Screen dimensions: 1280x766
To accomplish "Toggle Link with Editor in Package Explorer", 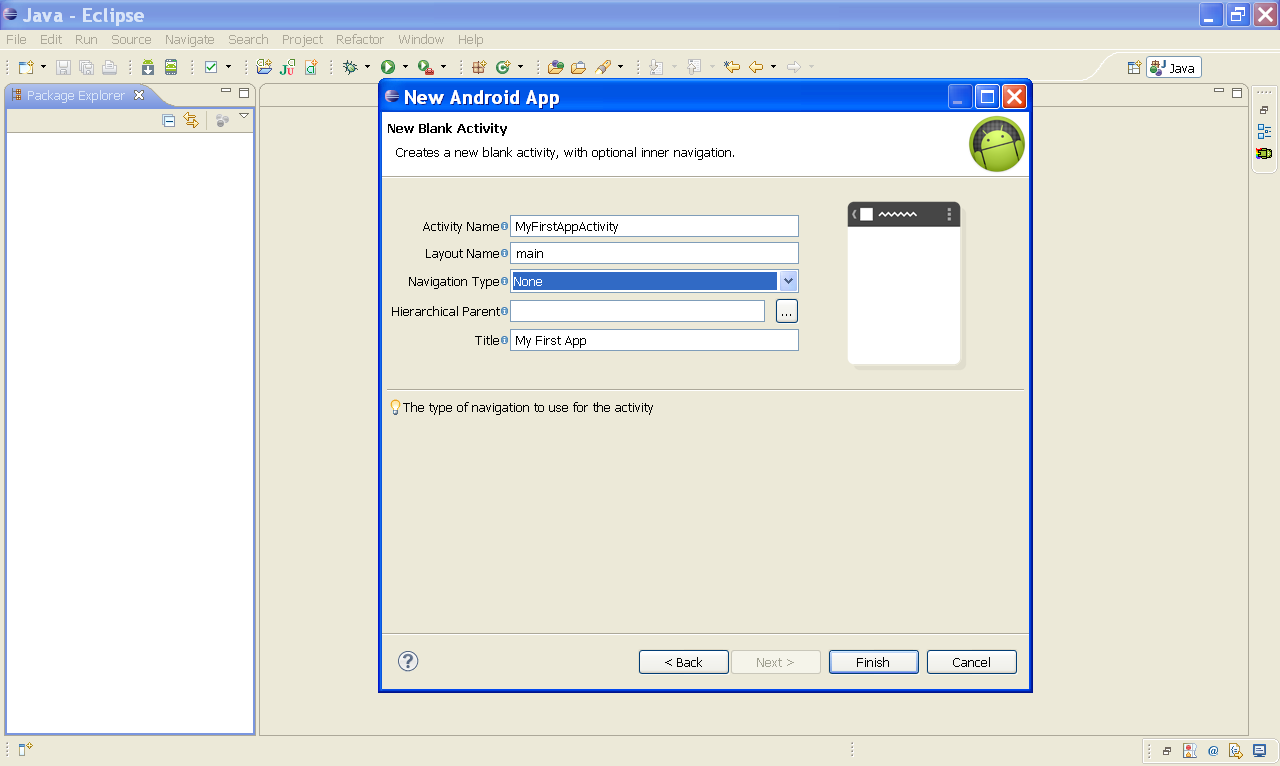I will pyautogui.click(x=191, y=120).
